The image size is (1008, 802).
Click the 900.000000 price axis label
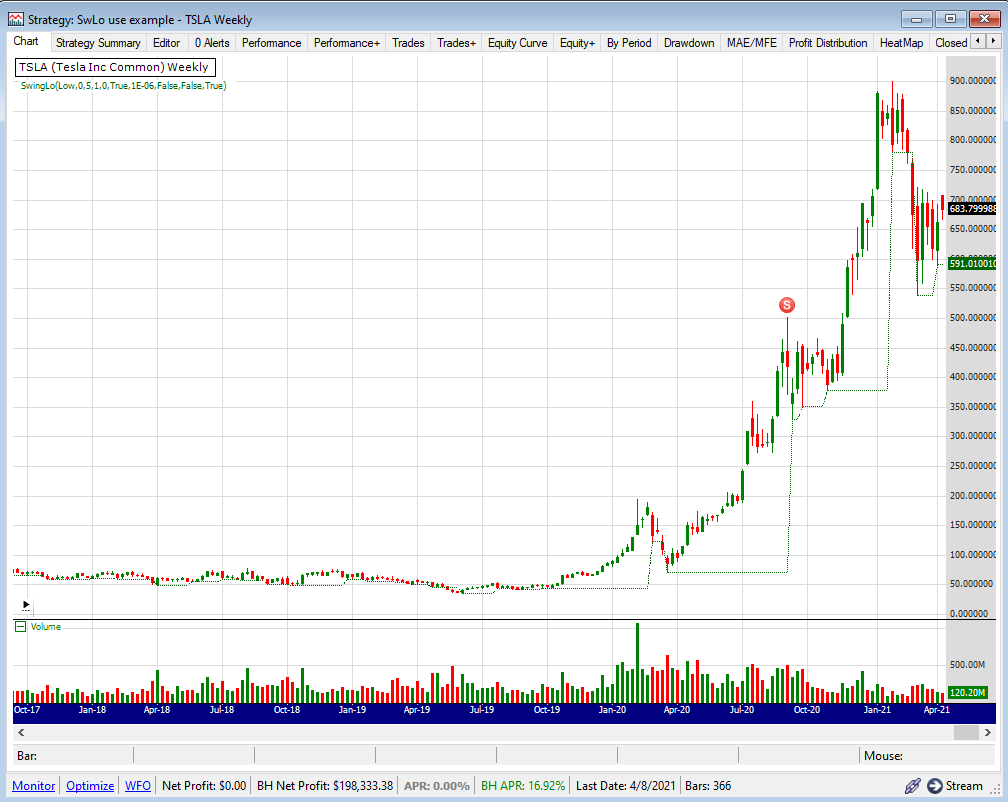coord(973,80)
